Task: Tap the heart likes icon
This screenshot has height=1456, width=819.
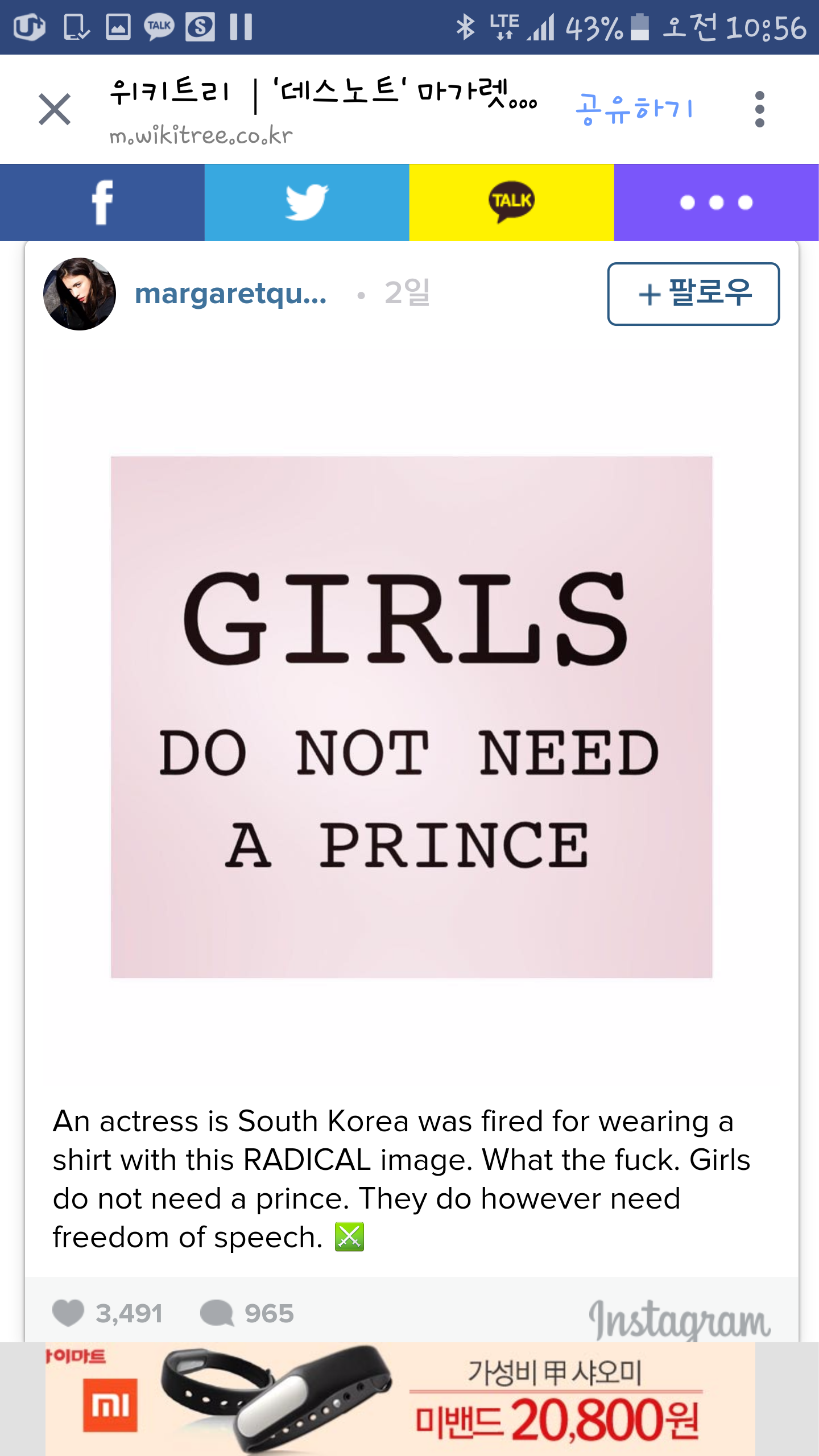Action: 68,1313
